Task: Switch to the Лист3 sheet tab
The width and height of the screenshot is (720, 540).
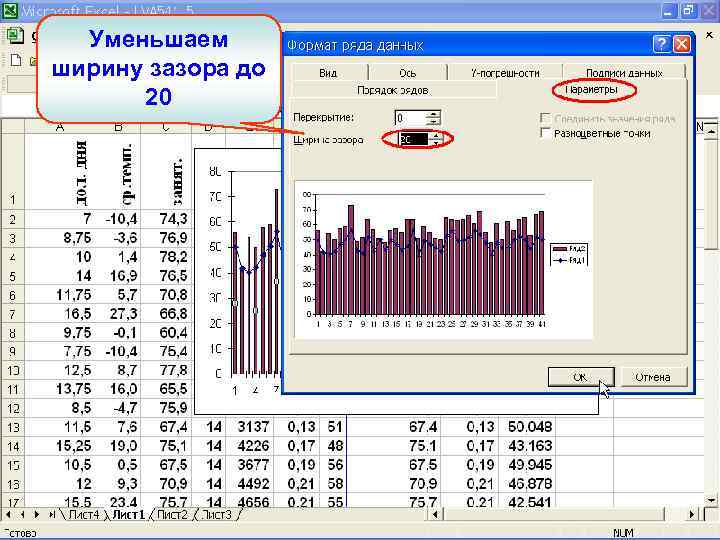Action: click(217, 515)
